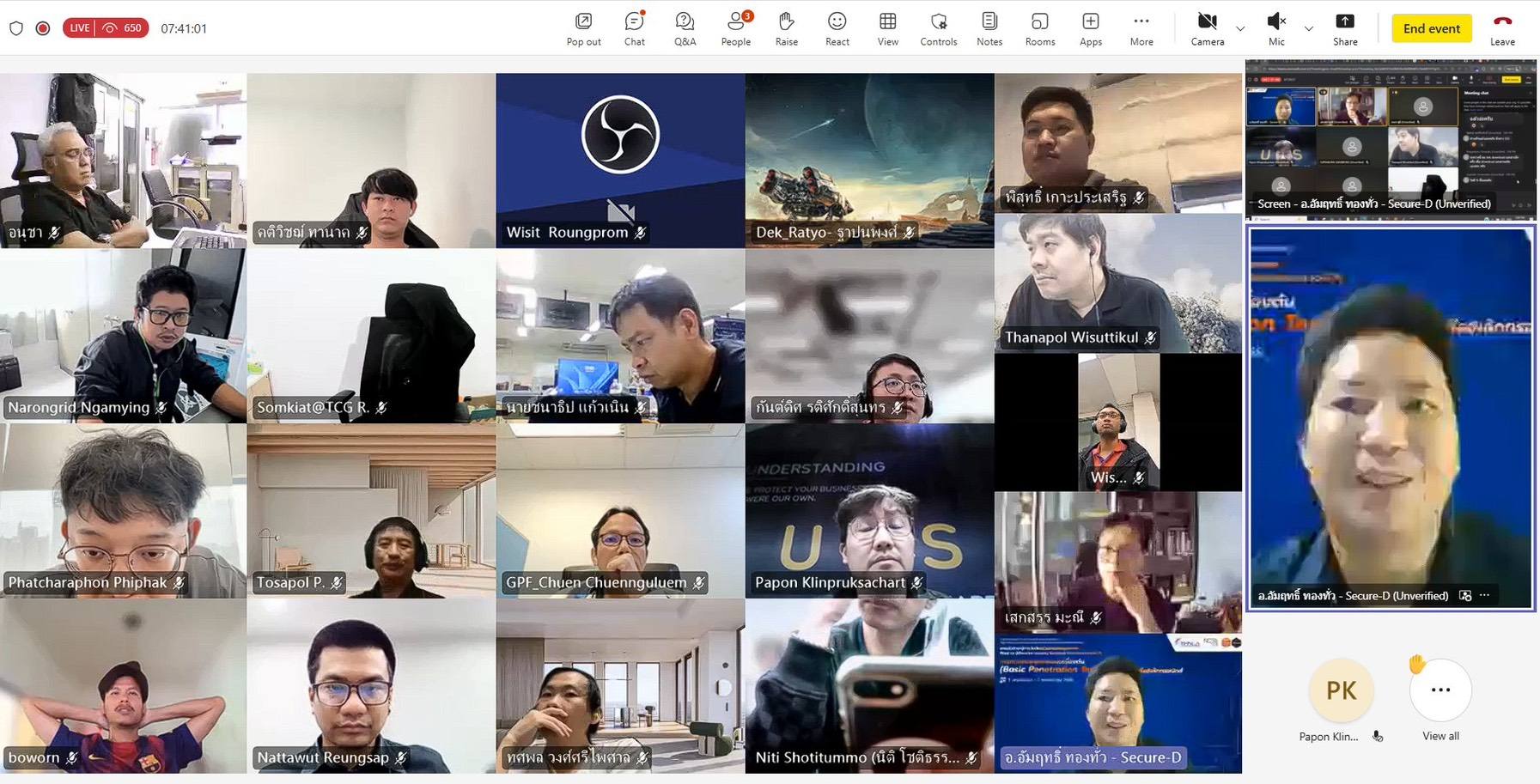This screenshot has height=784, width=1540.
Task: Pop out the meeting window
Action: click(x=583, y=28)
